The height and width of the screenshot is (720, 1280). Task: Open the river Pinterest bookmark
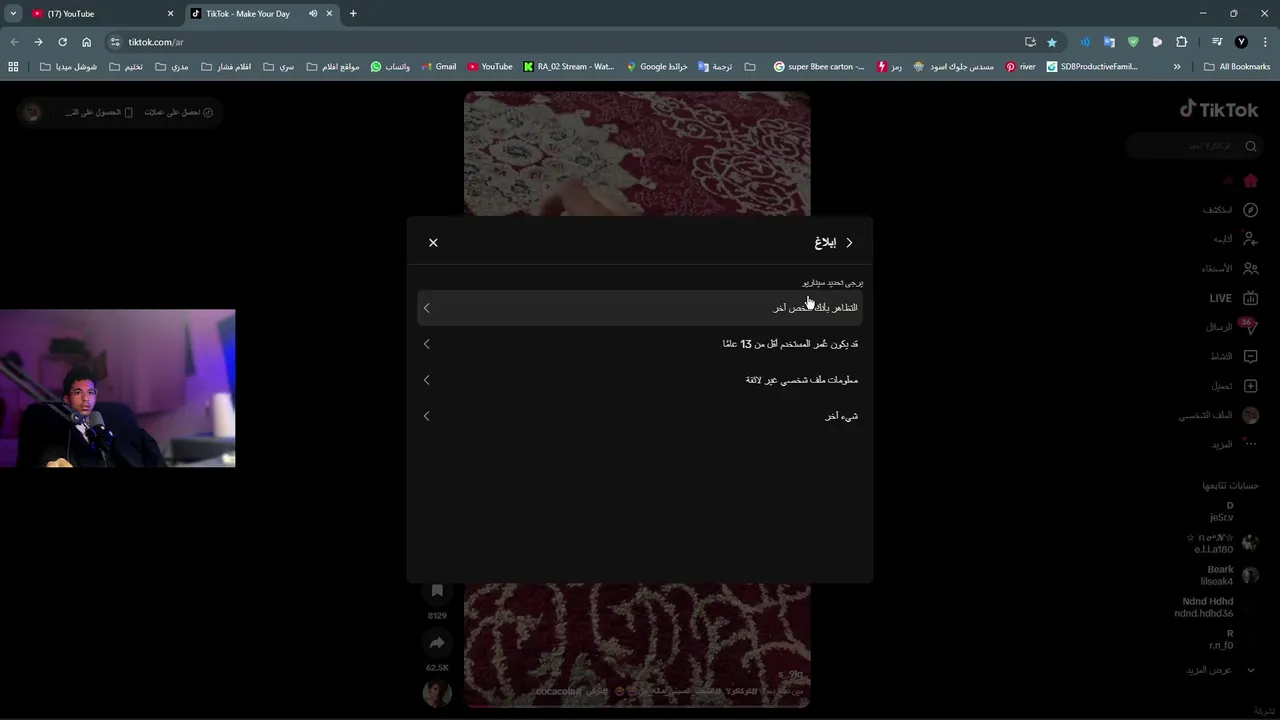(x=1020, y=67)
